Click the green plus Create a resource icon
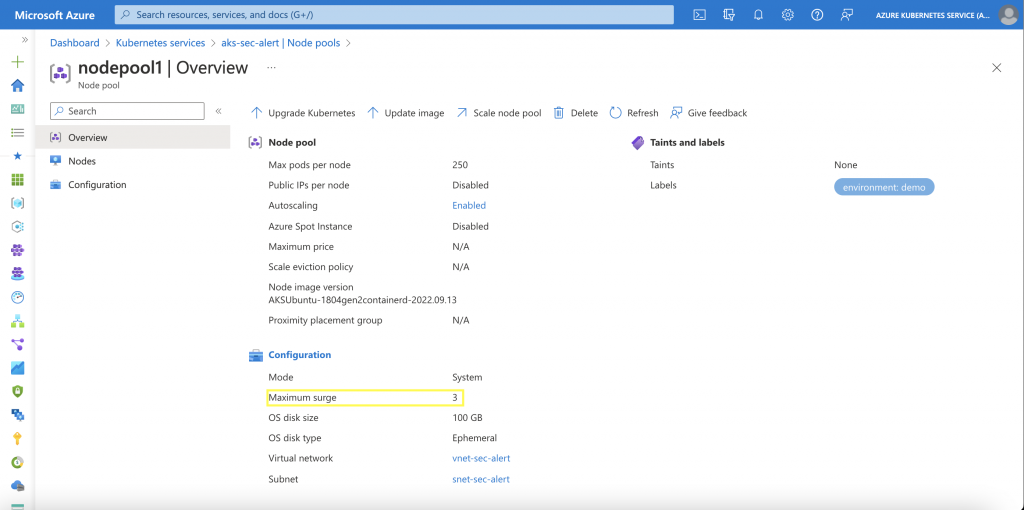Image resolution: width=1024 pixels, height=510 pixels. [18, 62]
